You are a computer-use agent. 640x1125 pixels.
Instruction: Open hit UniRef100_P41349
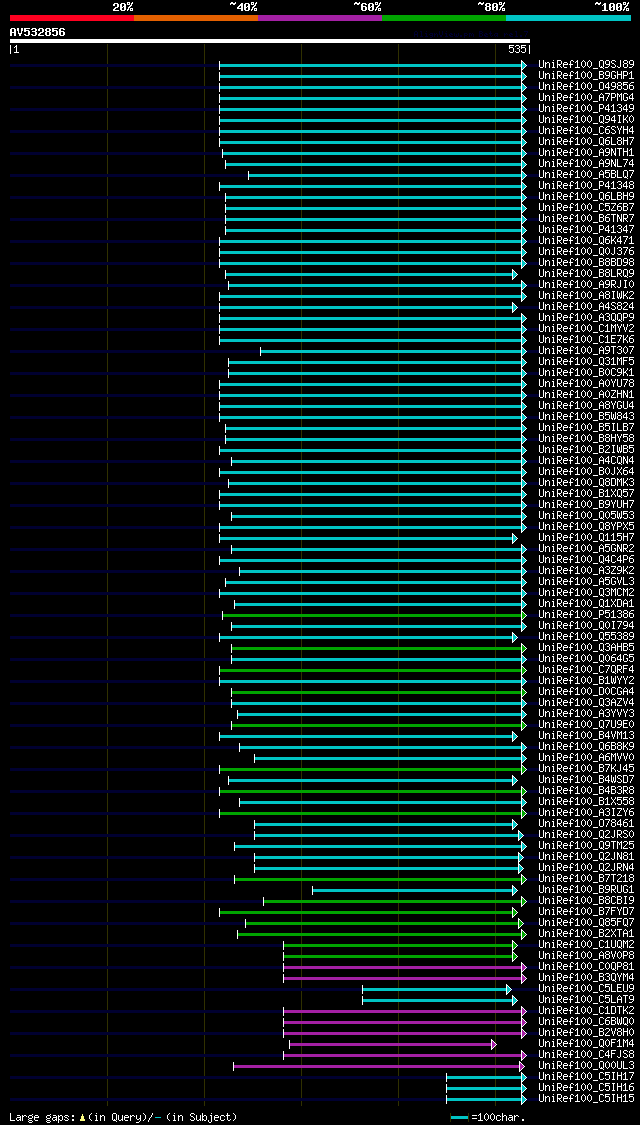(586, 108)
